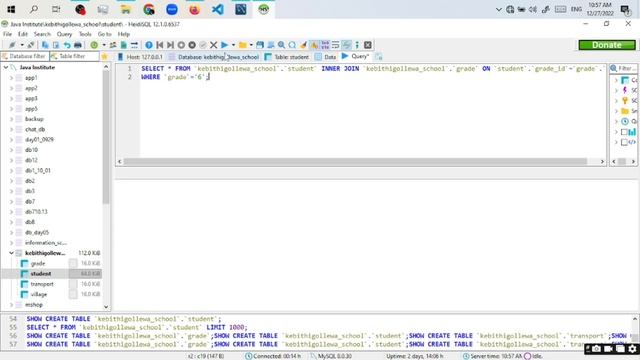
Task: Click the green refresh icon
Action: pyautogui.click(x=94, y=45)
